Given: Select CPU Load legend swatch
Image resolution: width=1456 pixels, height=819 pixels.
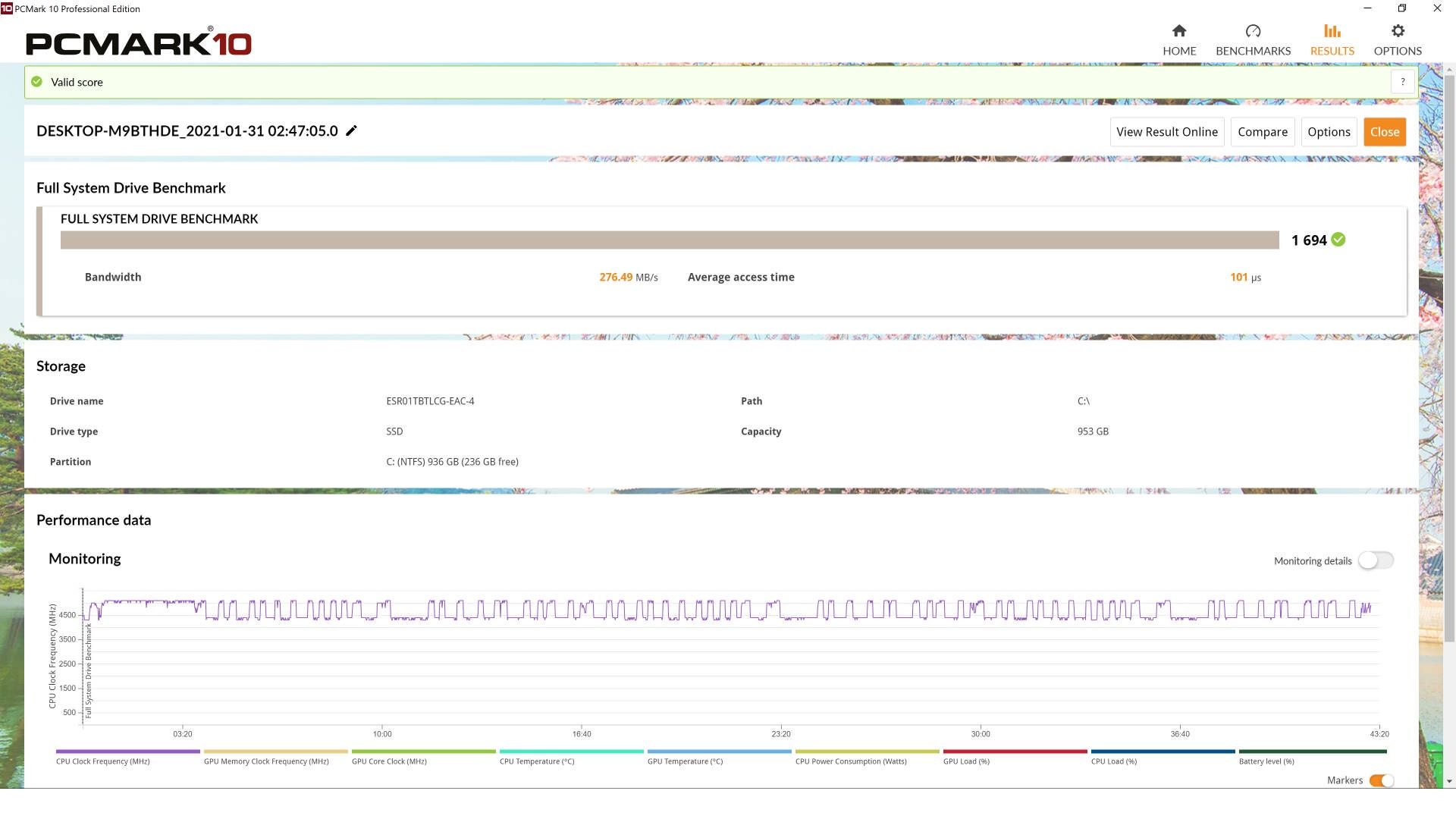Looking at the screenshot, I should point(1163,752).
